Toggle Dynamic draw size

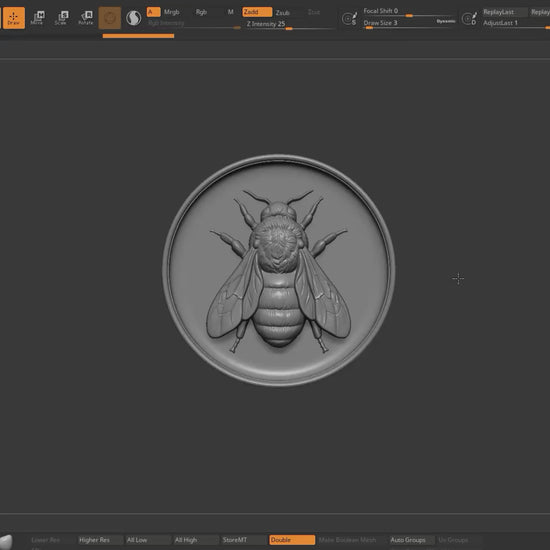click(x=446, y=21)
